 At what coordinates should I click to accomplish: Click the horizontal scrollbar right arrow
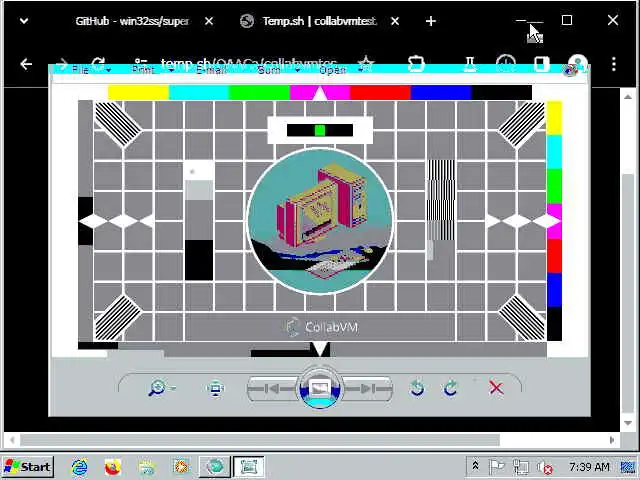point(612,440)
